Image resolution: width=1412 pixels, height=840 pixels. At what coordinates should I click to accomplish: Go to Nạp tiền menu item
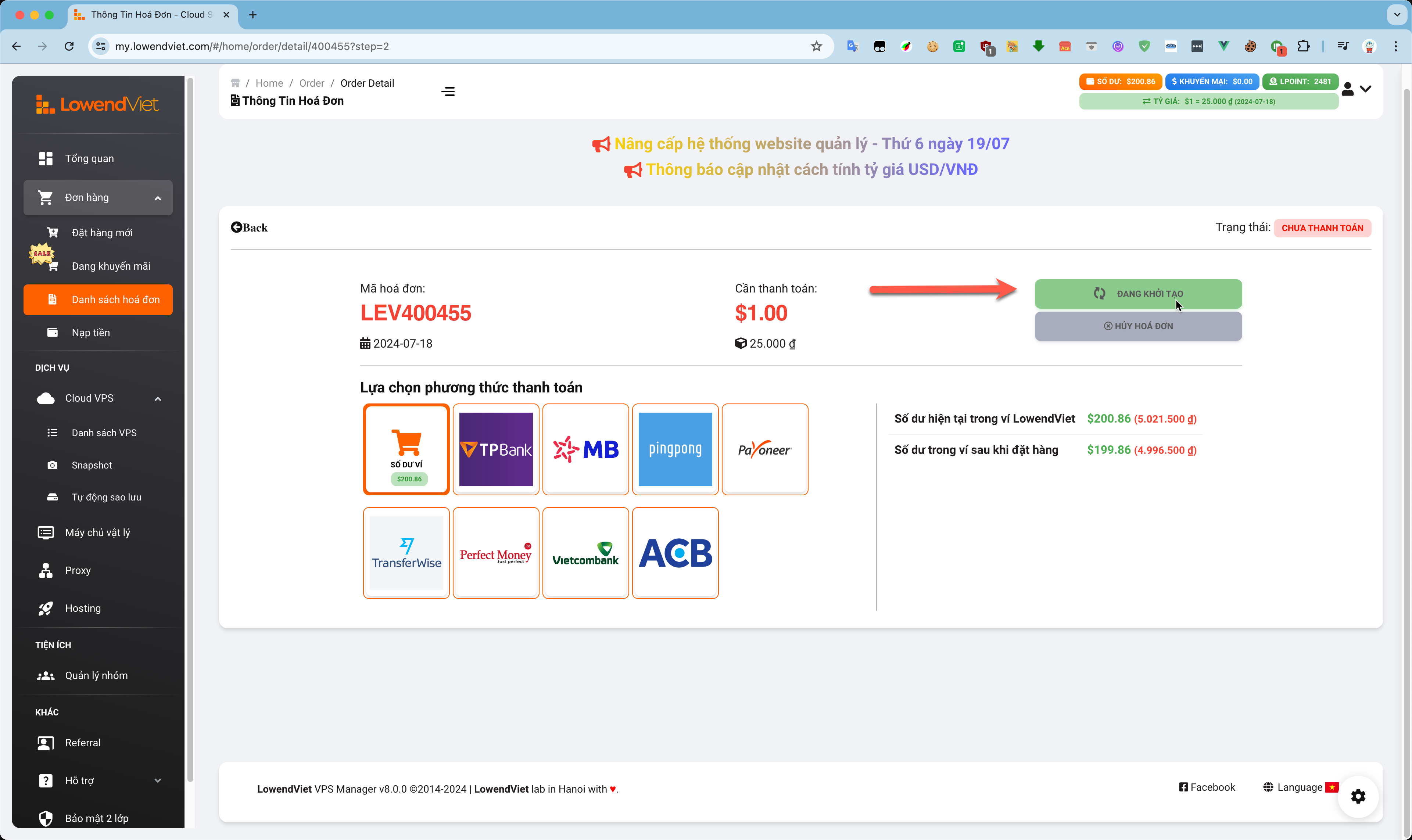coord(90,333)
